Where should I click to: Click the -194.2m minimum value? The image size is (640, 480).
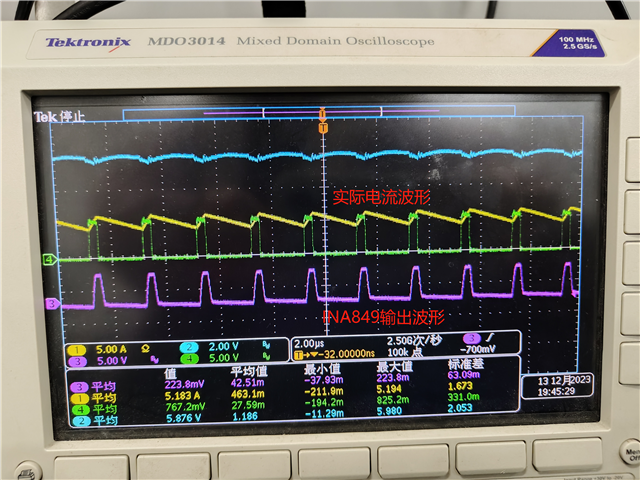point(324,402)
